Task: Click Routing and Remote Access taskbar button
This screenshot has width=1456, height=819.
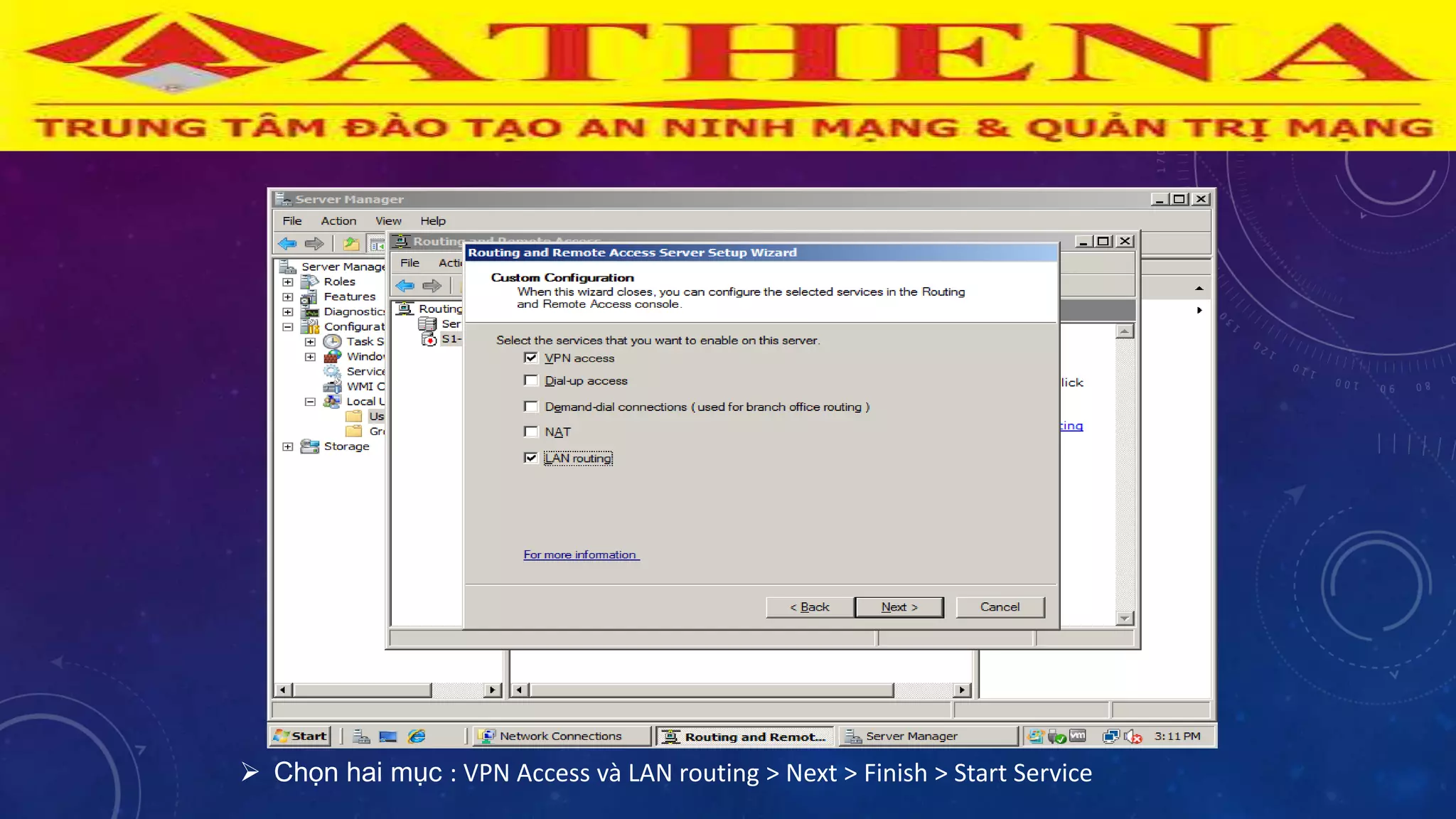Action: (744, 737)
